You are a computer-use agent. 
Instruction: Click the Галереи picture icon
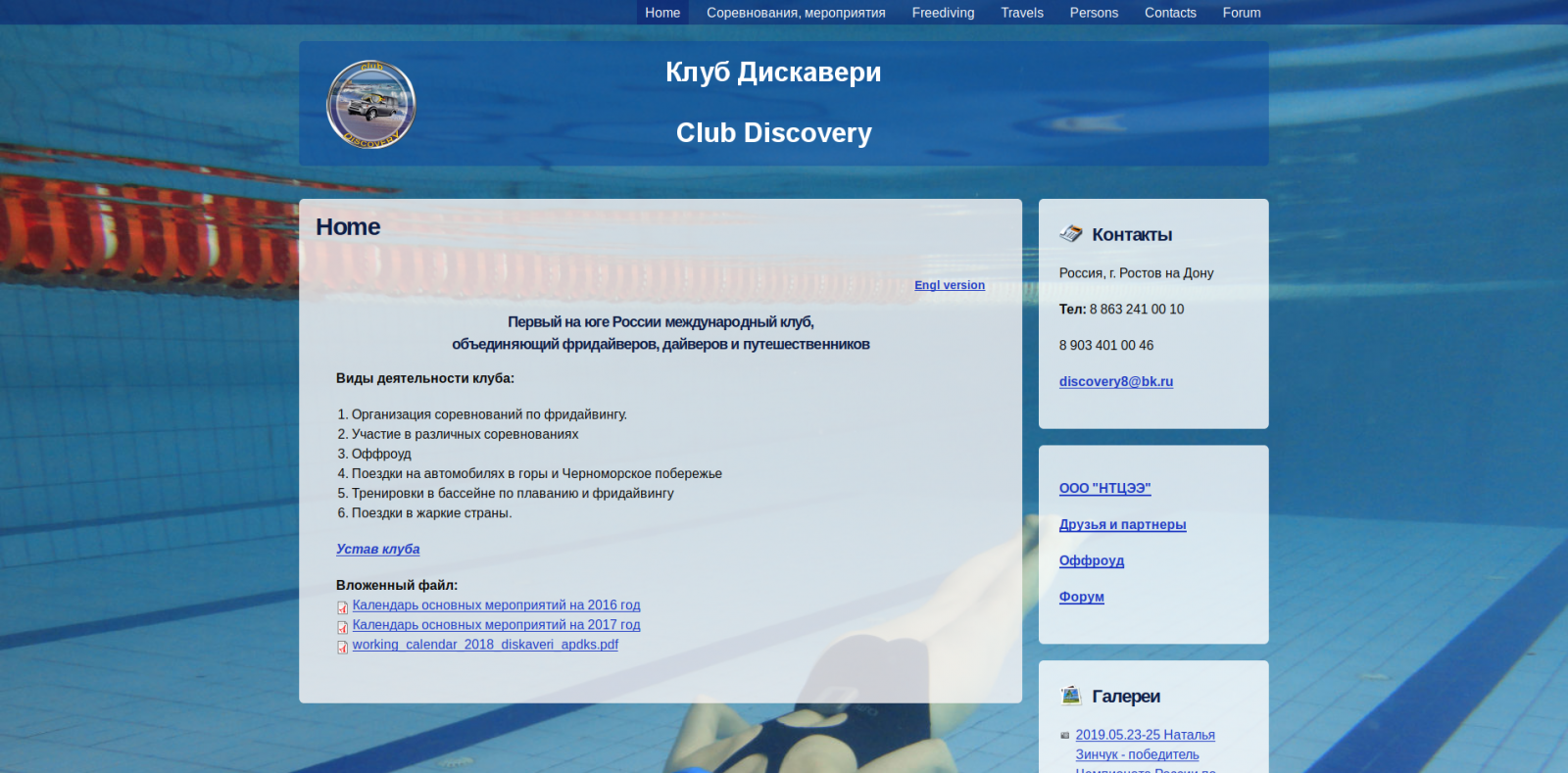pyautogui.click(x=1070, y=696)
